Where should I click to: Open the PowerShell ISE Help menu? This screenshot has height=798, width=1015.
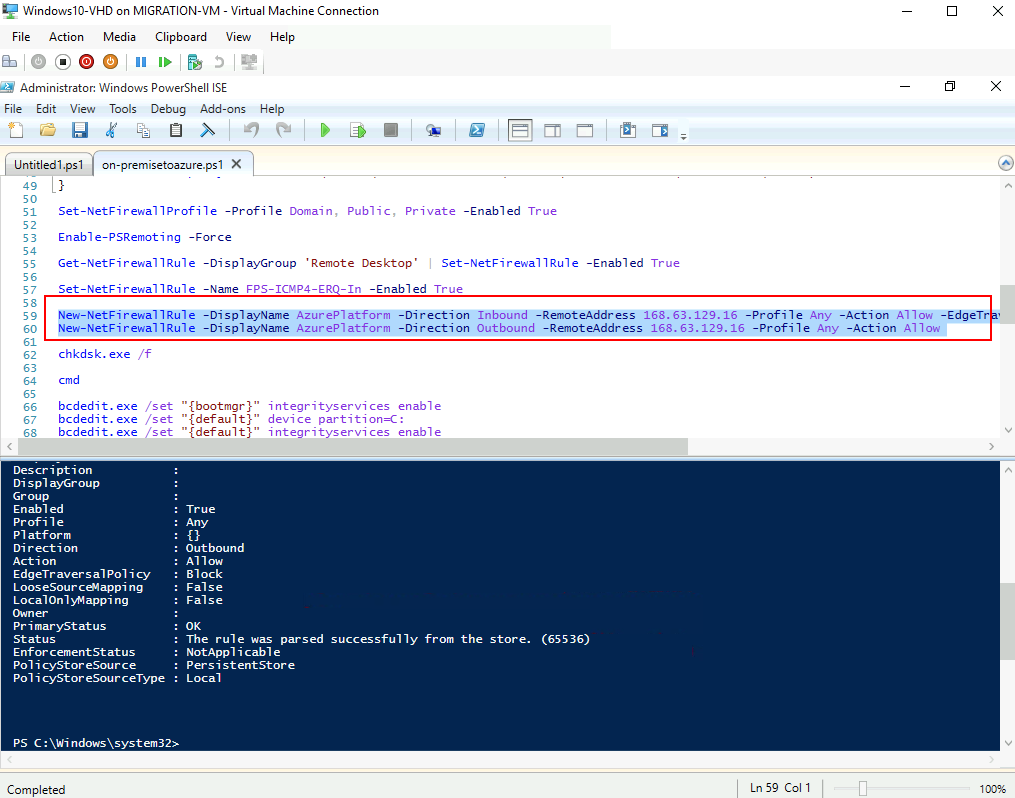click(x=272, y=109)
